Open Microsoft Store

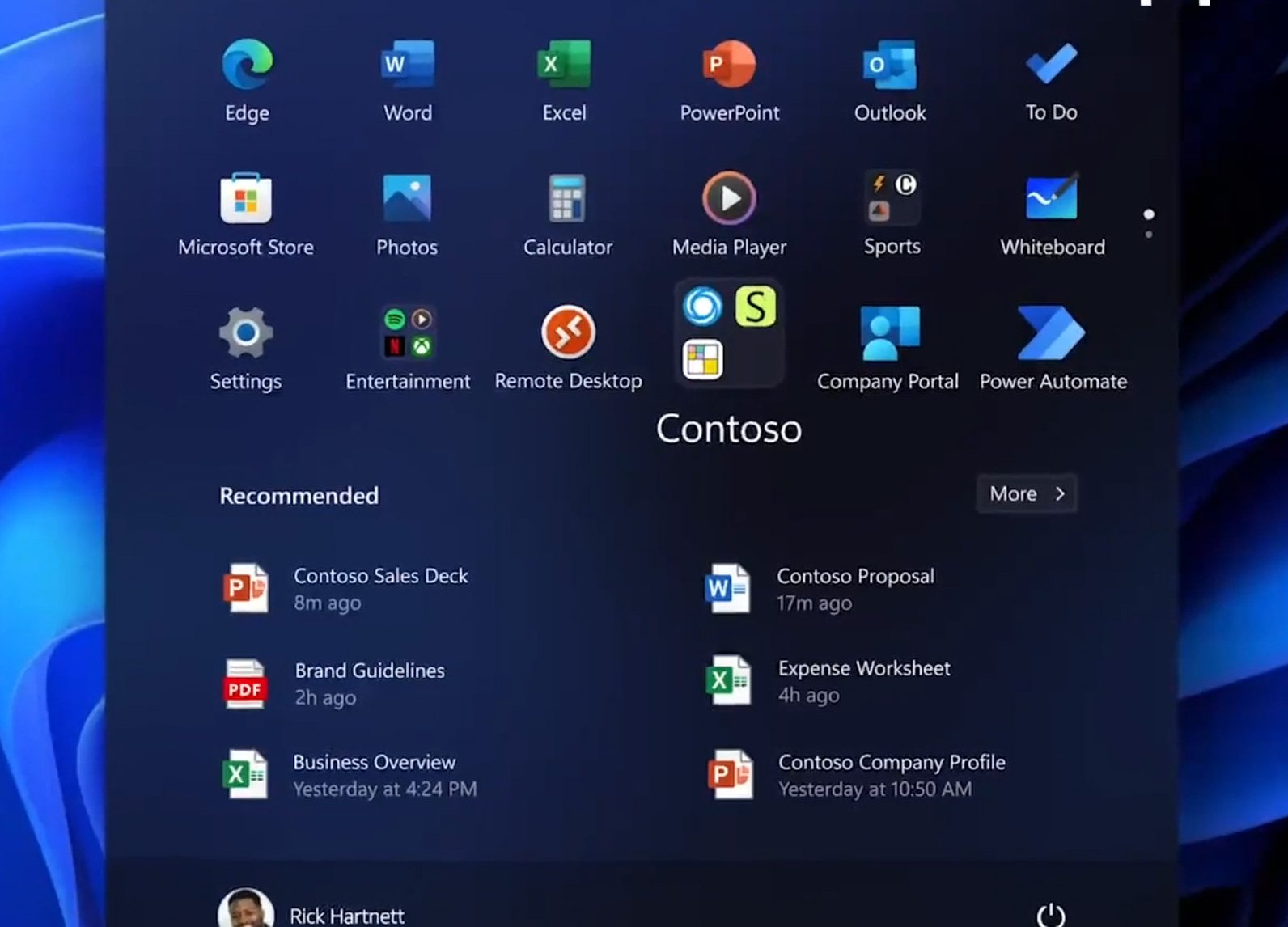click(246, 214)
